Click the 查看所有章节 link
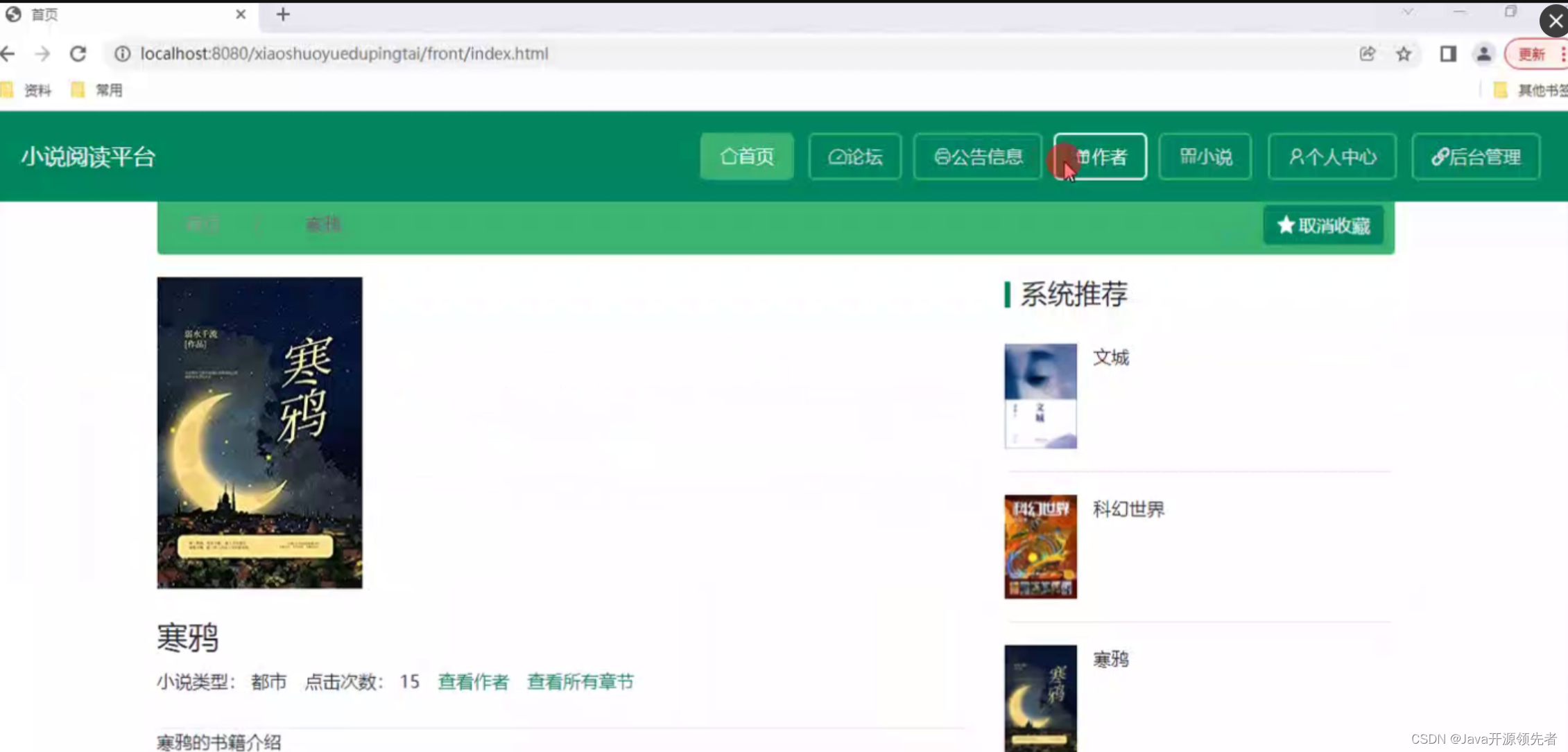Viewport: 1568px width, 752px height. coord(580,682)
